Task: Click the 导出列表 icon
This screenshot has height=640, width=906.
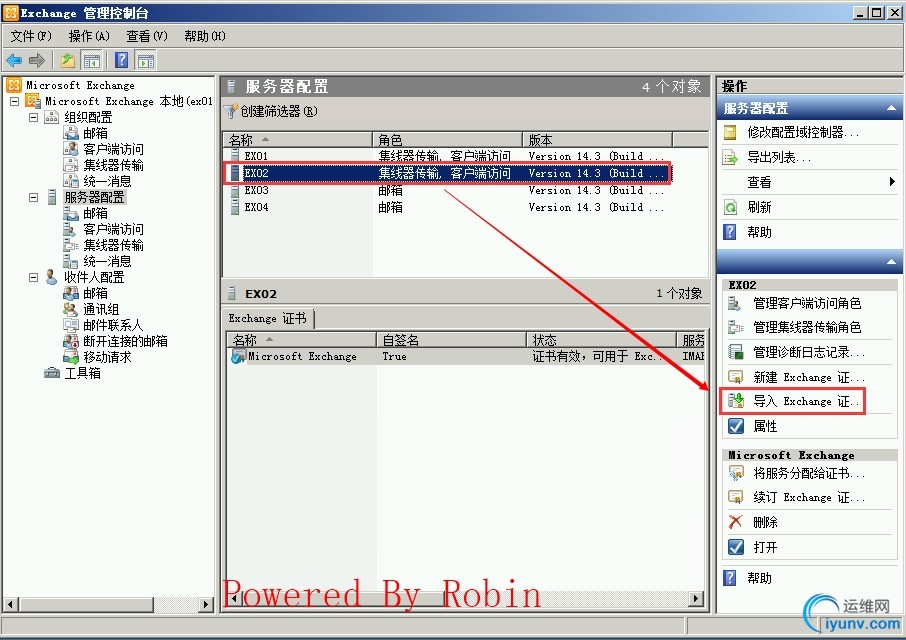Action: [x=730, y=157]
